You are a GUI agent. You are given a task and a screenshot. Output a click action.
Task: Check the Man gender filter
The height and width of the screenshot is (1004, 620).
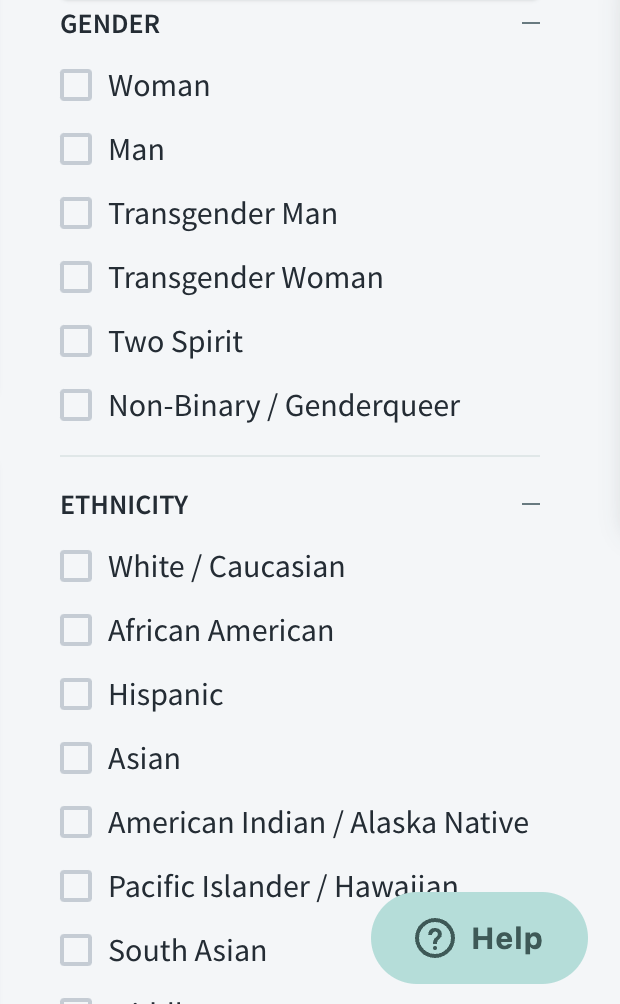click(76, 150)
